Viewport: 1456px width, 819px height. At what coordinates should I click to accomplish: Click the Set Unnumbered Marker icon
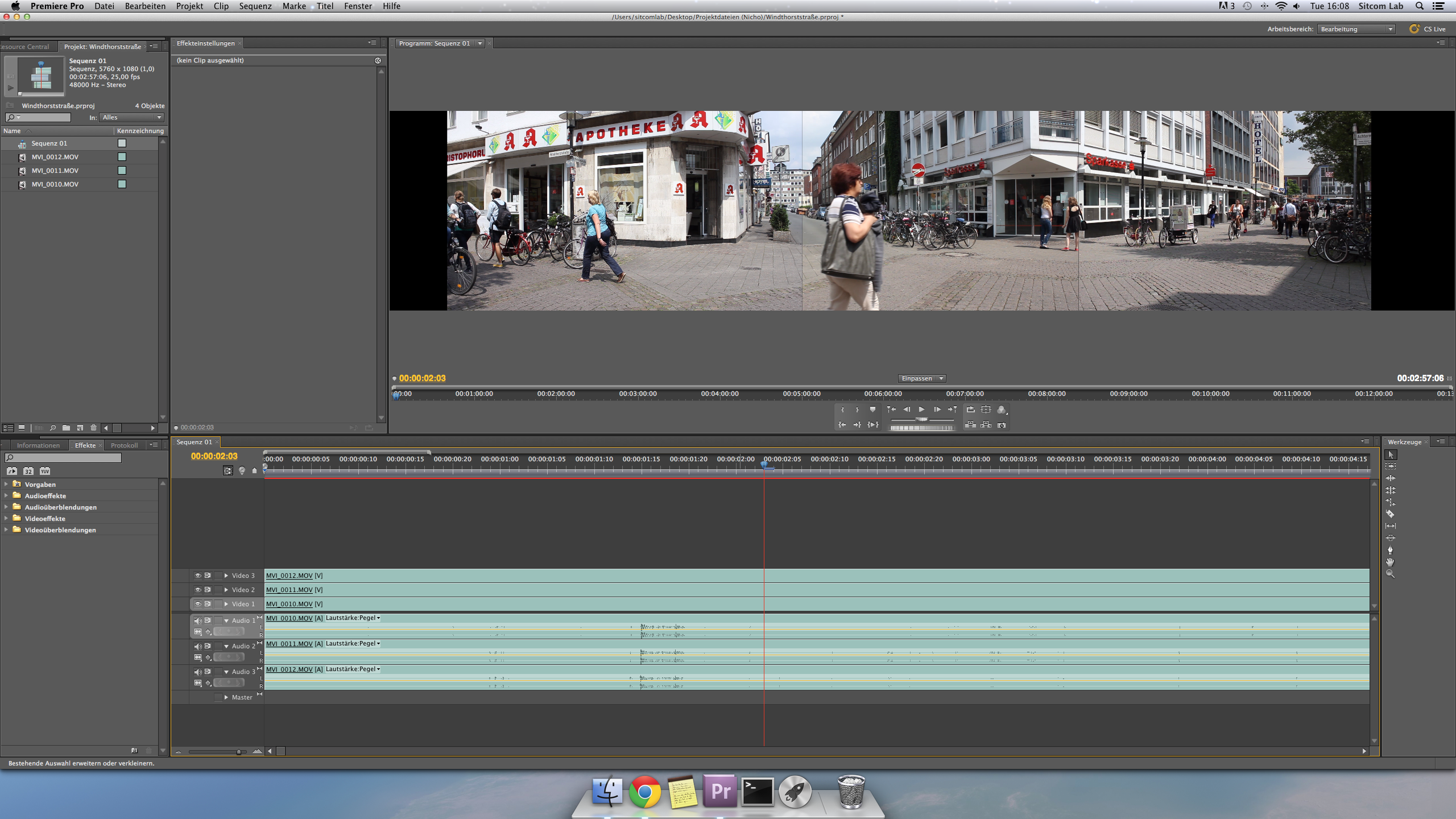click(x=872, y=409)
